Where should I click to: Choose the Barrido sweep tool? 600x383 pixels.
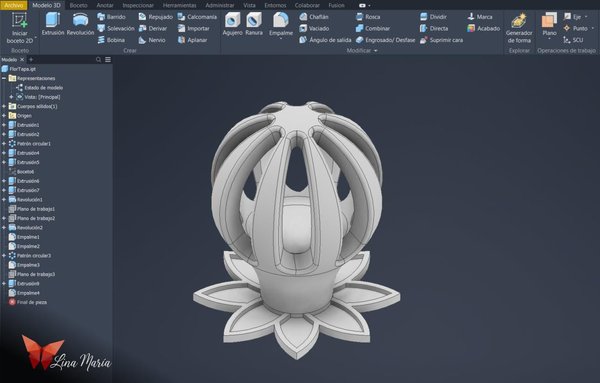111,17
